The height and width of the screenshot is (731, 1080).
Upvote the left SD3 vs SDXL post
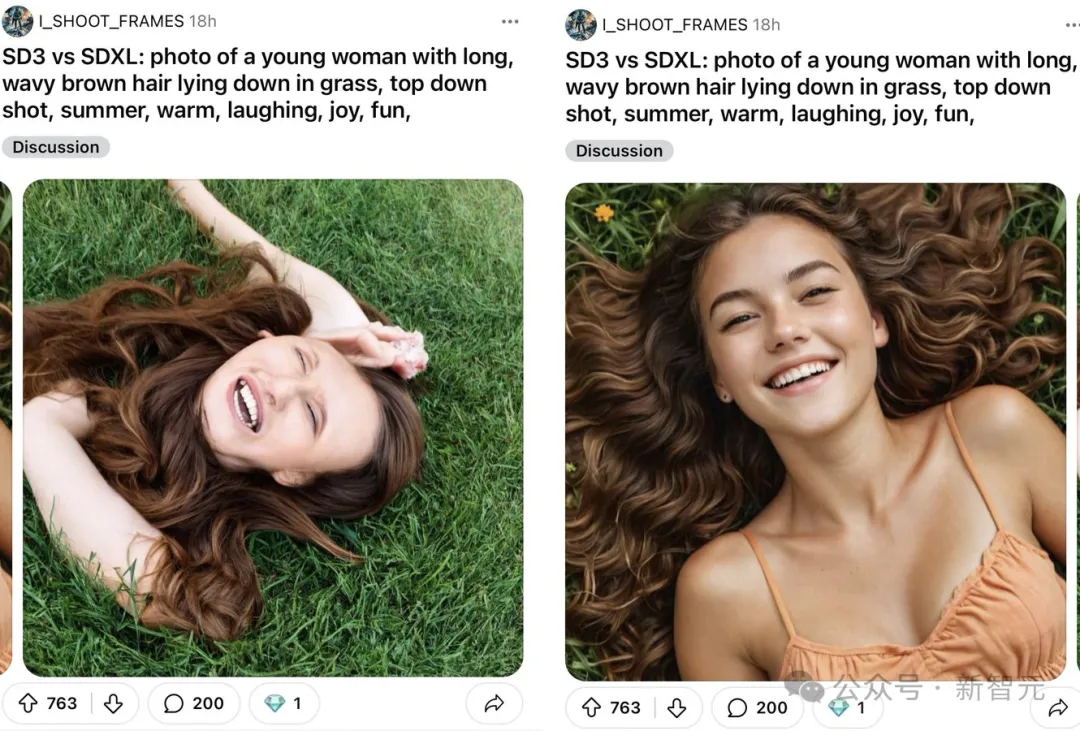[x=28, y=703]
